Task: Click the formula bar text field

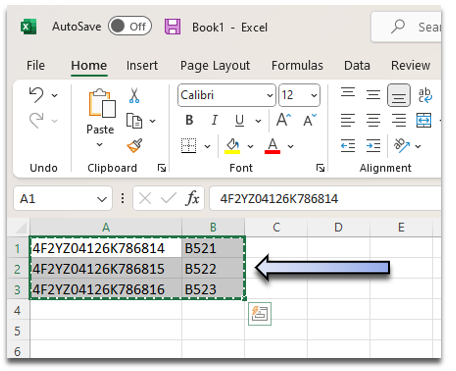Action: coord(325,199)
